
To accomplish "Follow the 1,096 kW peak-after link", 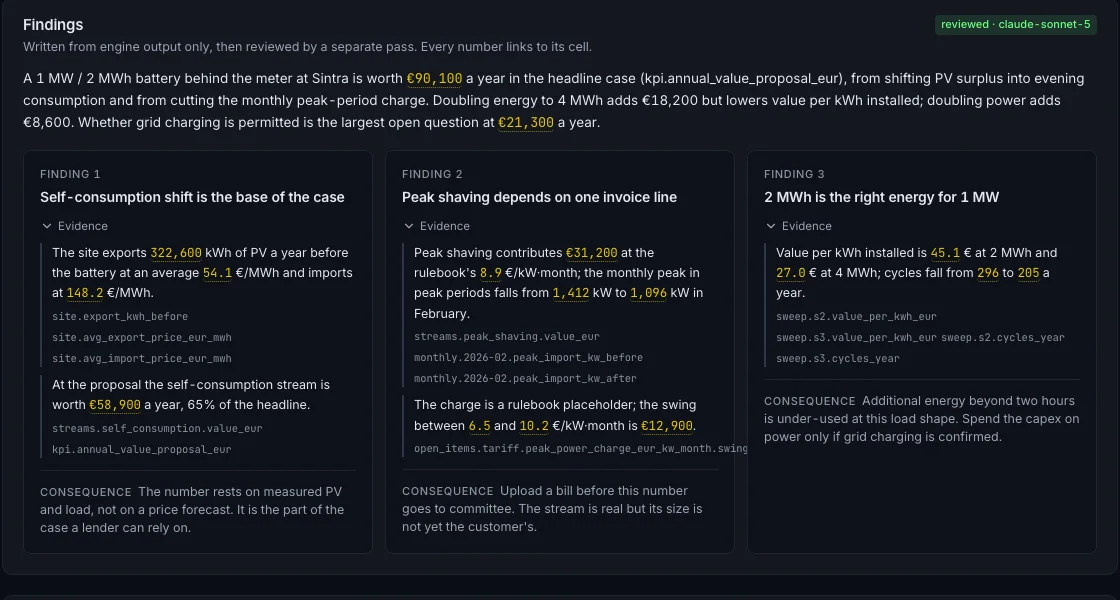I will (648, 293).
